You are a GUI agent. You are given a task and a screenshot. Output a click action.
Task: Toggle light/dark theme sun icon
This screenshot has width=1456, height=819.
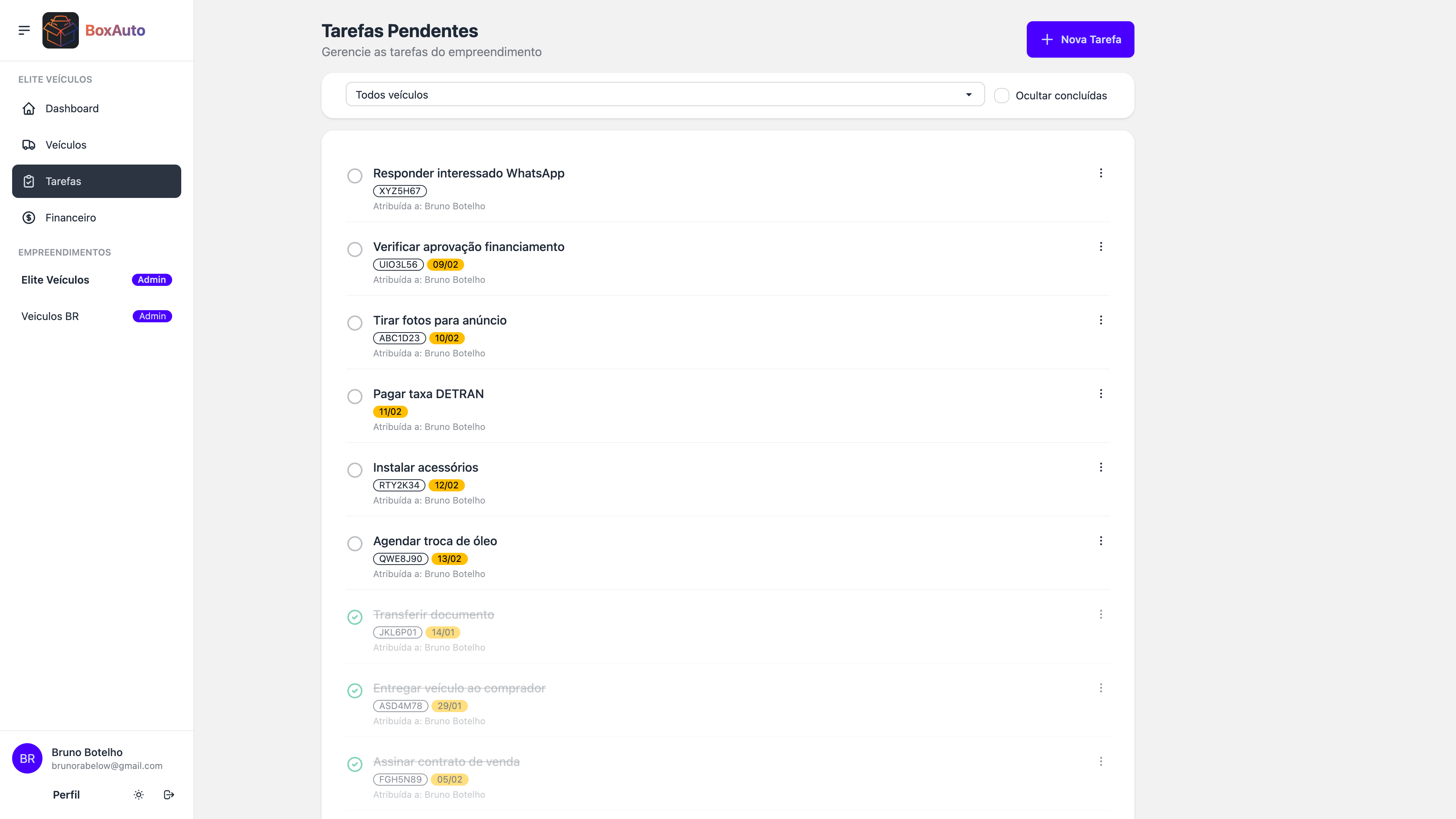(138, 795)
